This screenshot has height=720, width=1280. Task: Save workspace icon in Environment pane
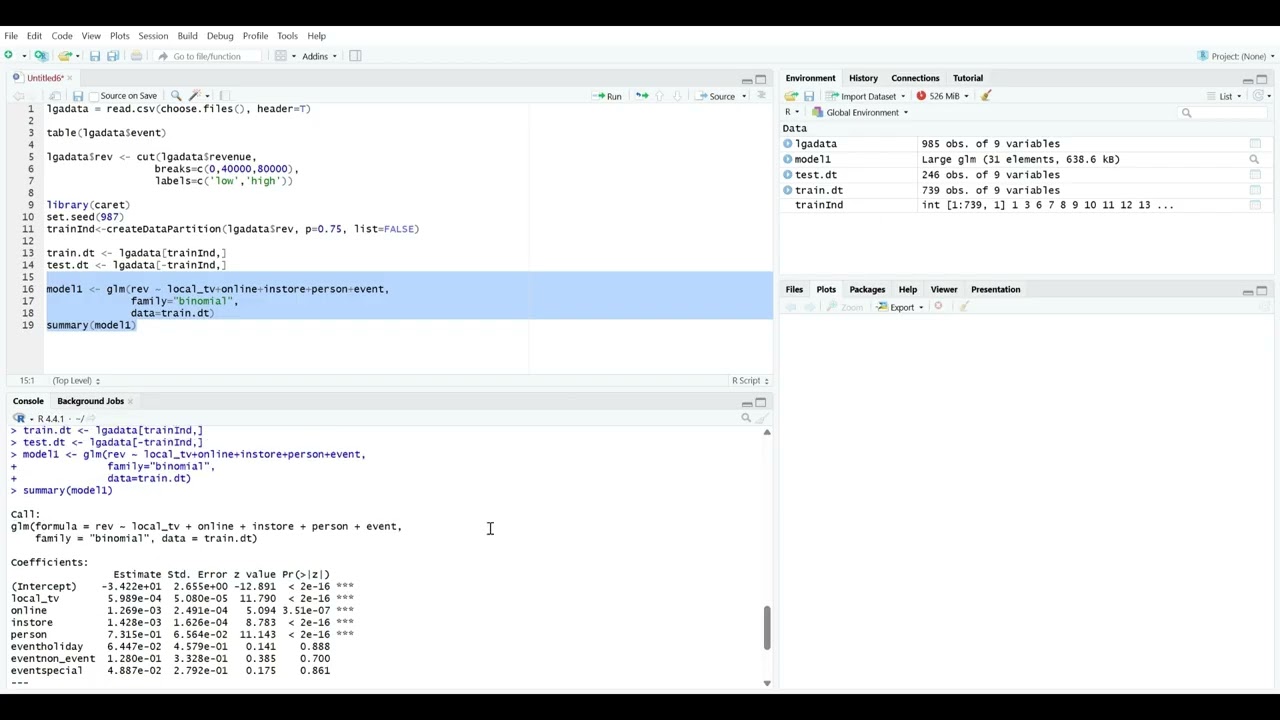[809, 96]
